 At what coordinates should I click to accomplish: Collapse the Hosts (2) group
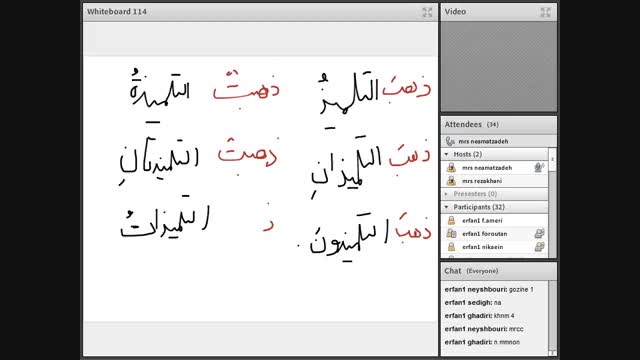(x=447, y=154)
